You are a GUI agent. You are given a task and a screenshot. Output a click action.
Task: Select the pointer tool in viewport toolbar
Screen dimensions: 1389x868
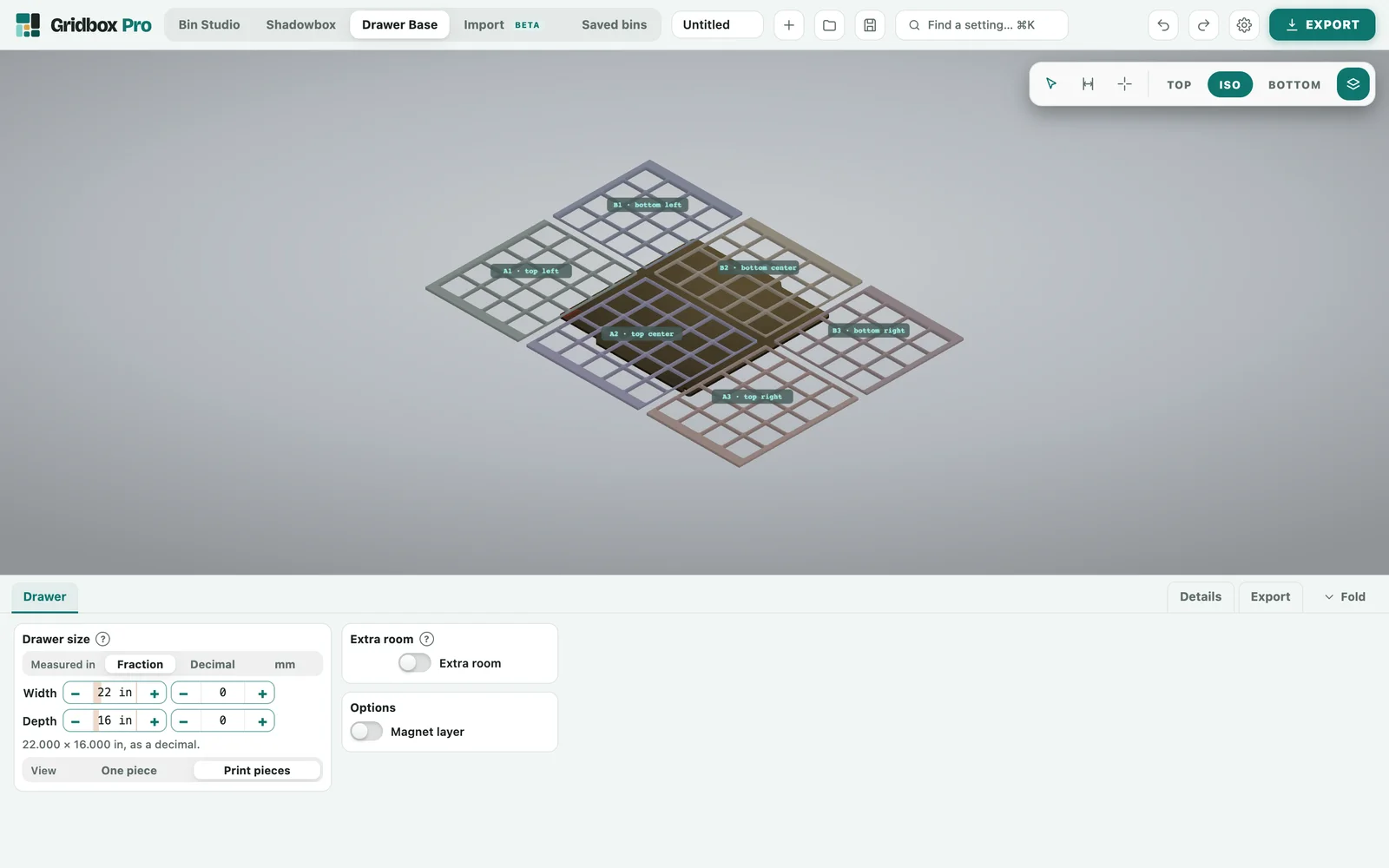point(1051,84)
